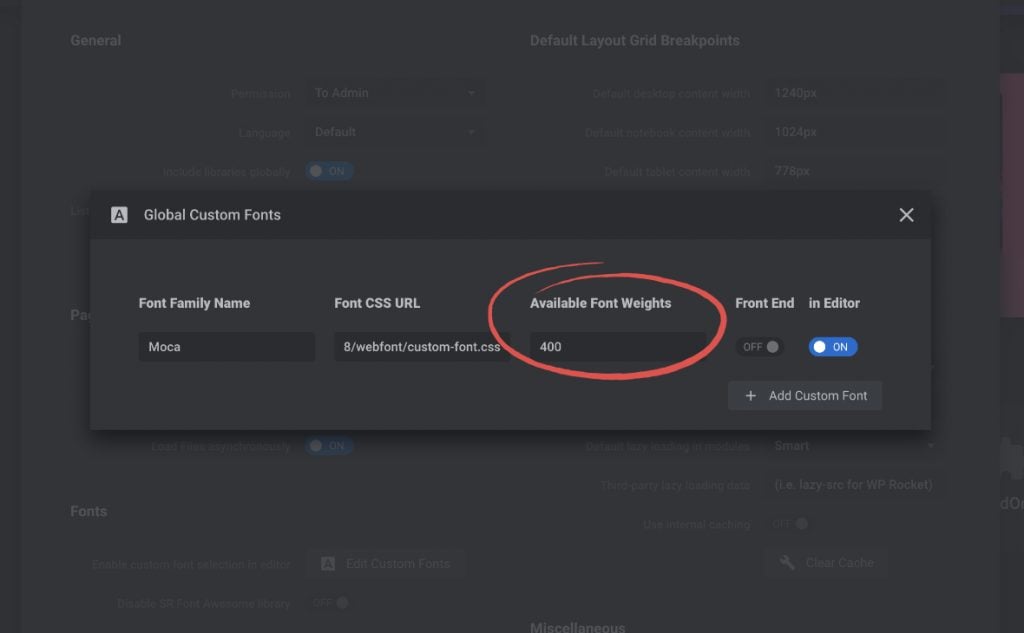1024x633 pixels.
Task: Disable Load files asynchronously
Action: click(x=330, y=446)
